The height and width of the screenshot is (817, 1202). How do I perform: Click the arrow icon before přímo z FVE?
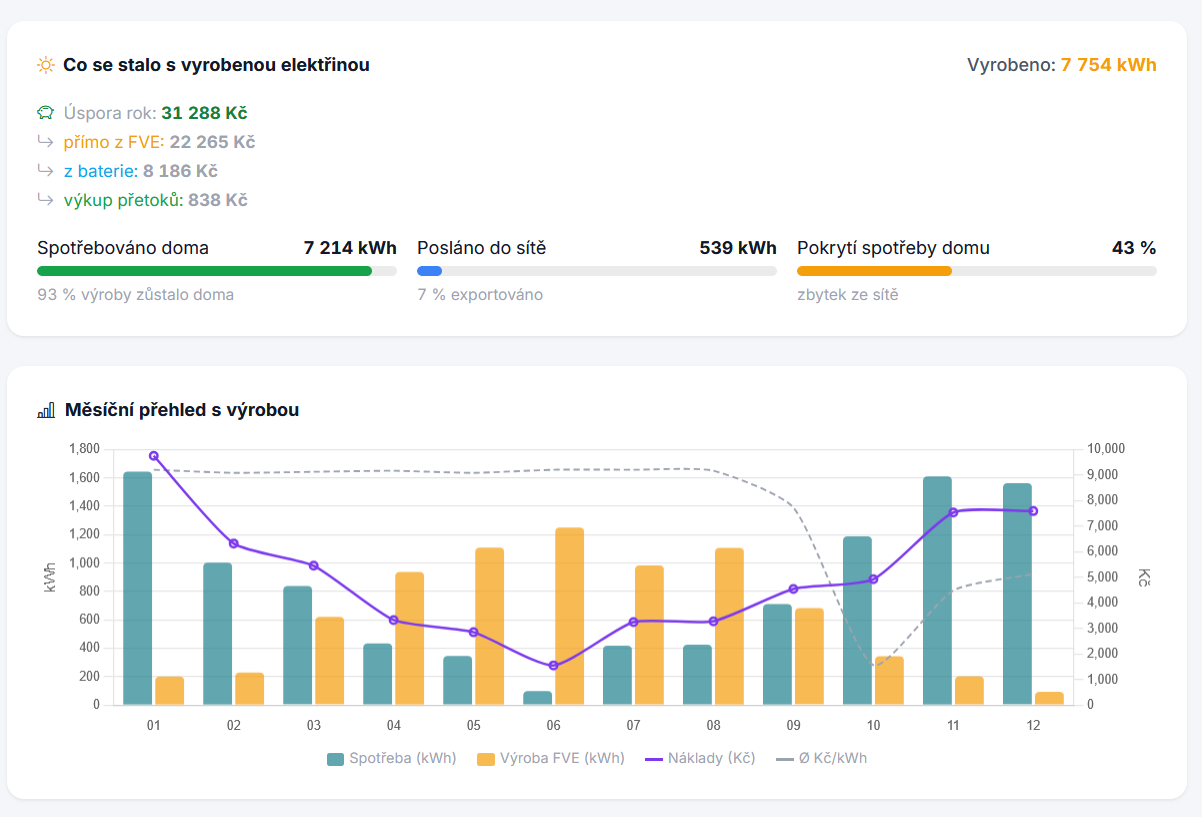click(x=45, y=142)
